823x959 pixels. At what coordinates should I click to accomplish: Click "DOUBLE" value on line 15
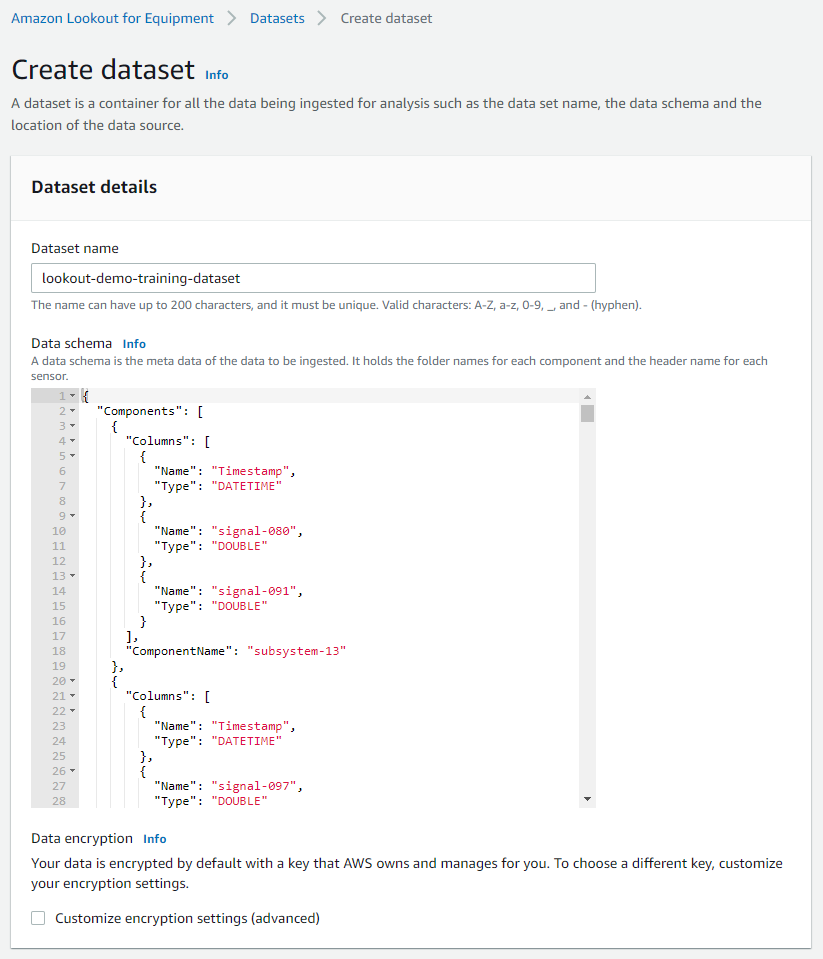pos(239,606)
